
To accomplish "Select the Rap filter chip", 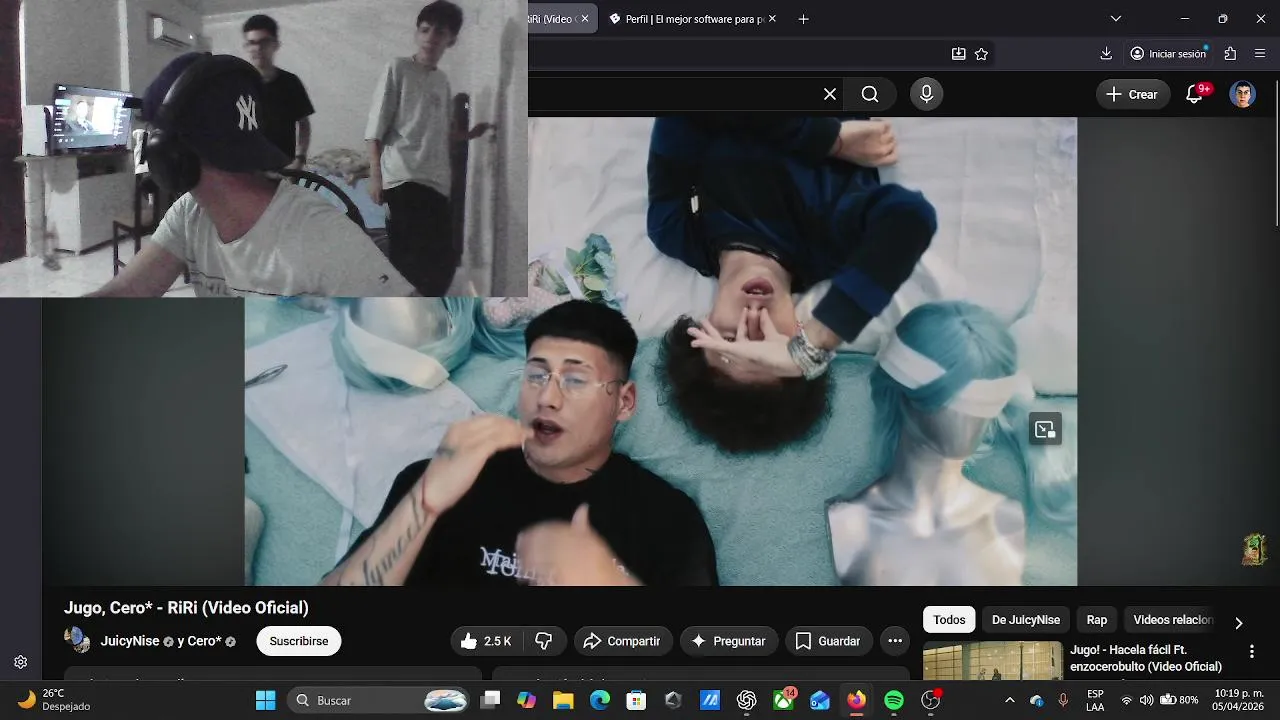I will click(1097, 620).
